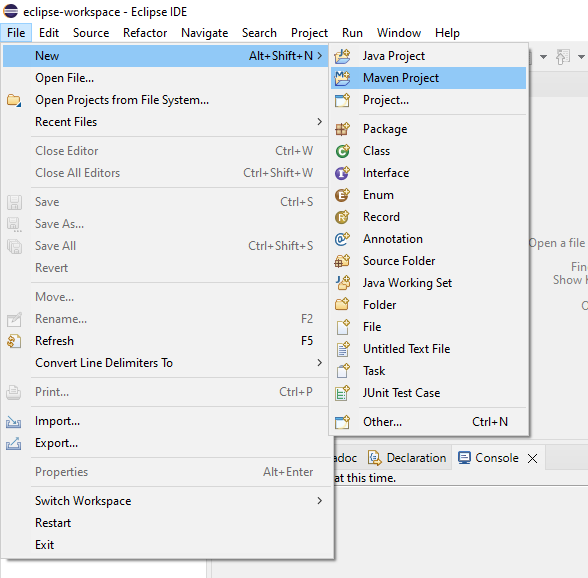
Task: Click the File icon in New submenu
Action: (342, 327)
